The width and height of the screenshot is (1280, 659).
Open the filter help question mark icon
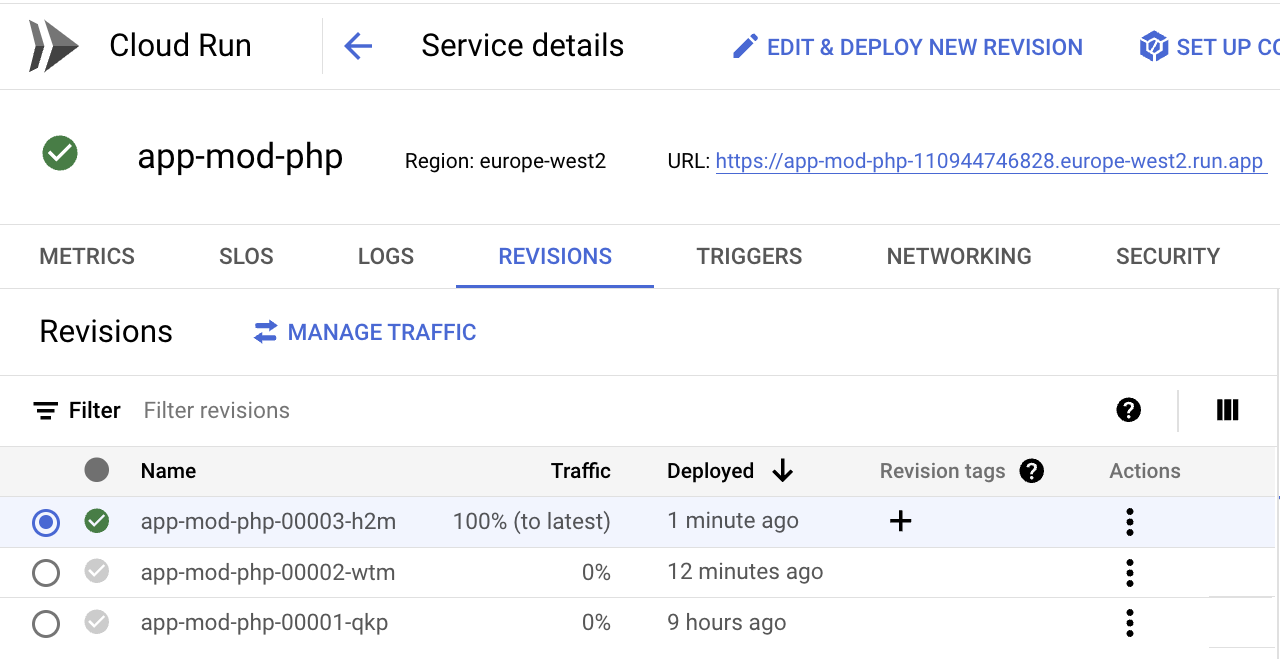click(x=1129, y=410)
